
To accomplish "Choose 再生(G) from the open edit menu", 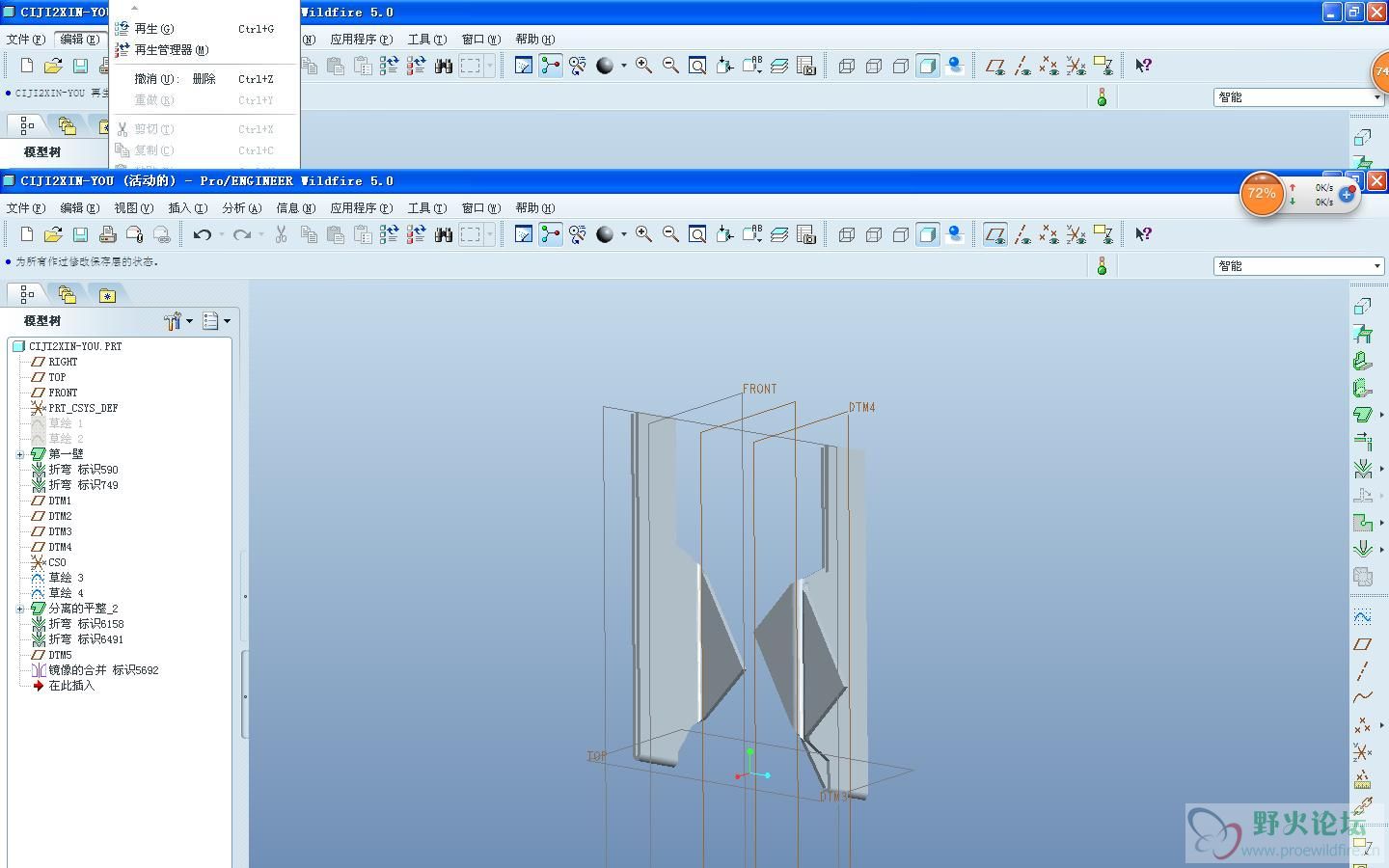I will click(x=204, y=29).
